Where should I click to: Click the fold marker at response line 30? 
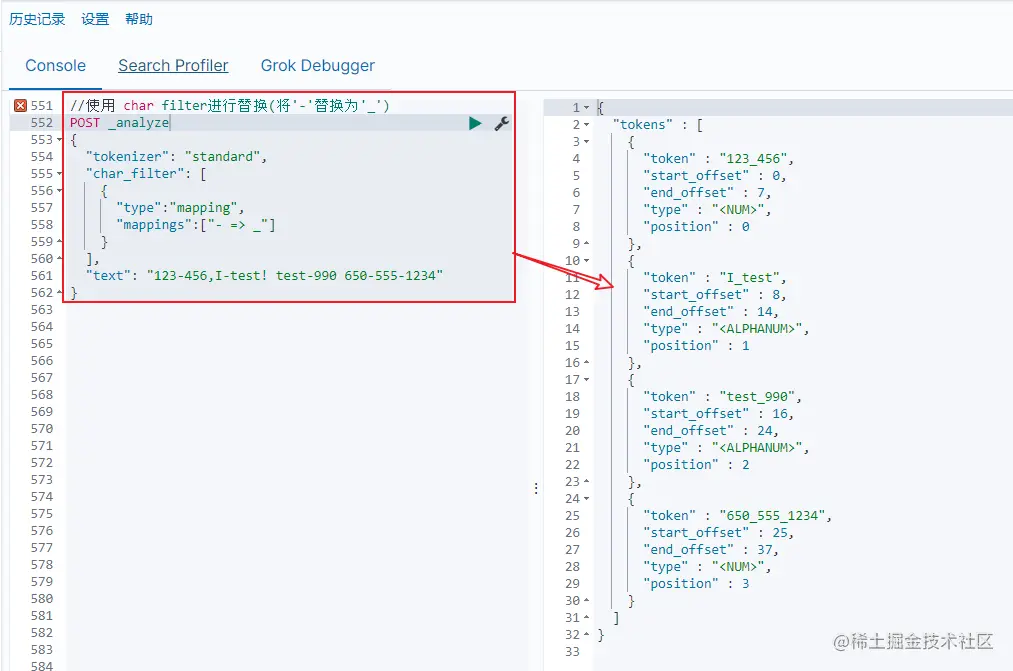click(587, 601)
